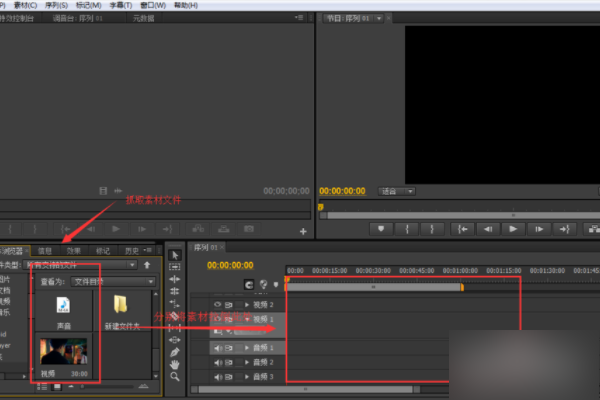Screen dimensions: 600x400
Task: Open the 适合 zoom level dropdown
Action: click(x=397, y=191)
